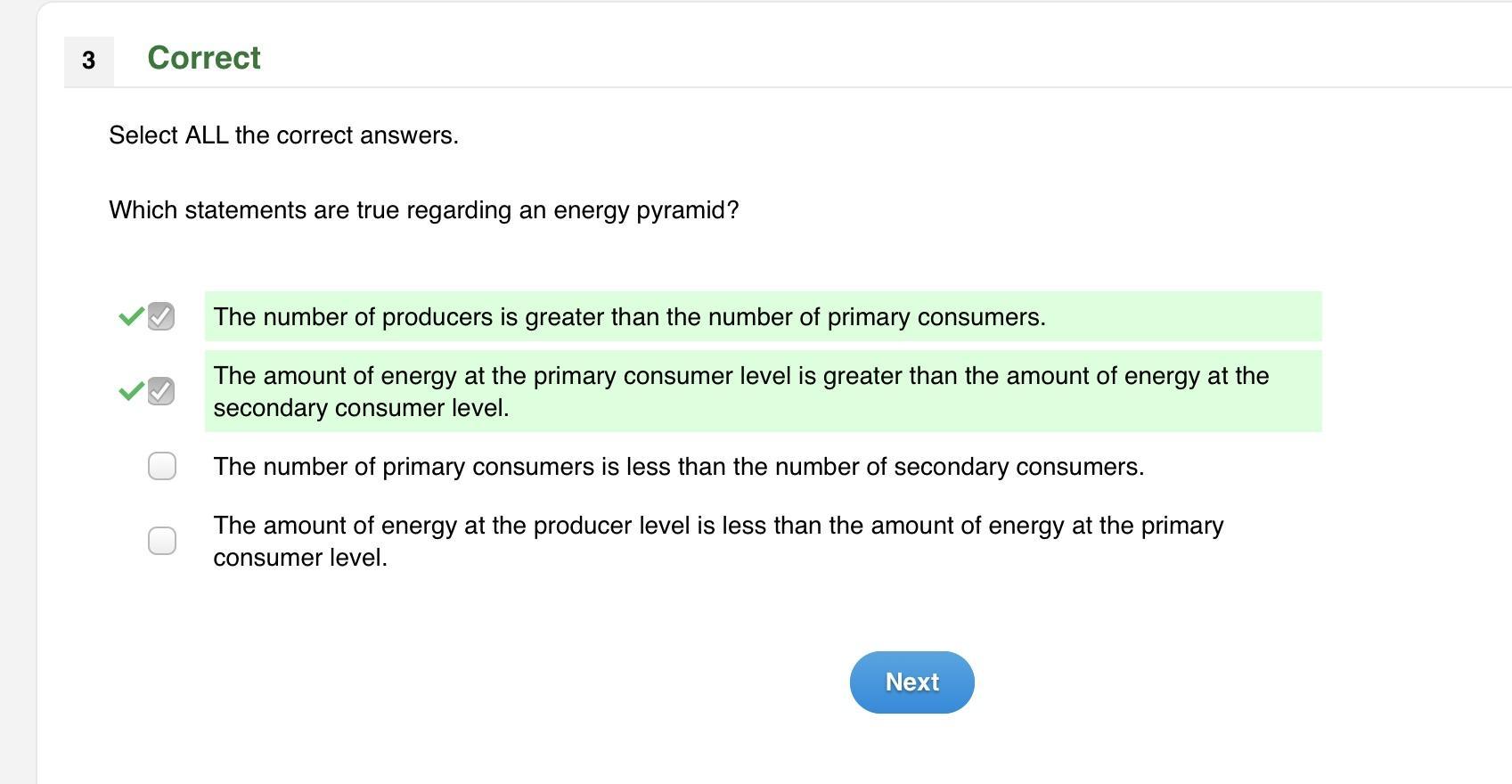This screenshot has height=784, width=1512.
Task: Check the primary consumers less than secondary box
Action: click(x=162, y=466)
